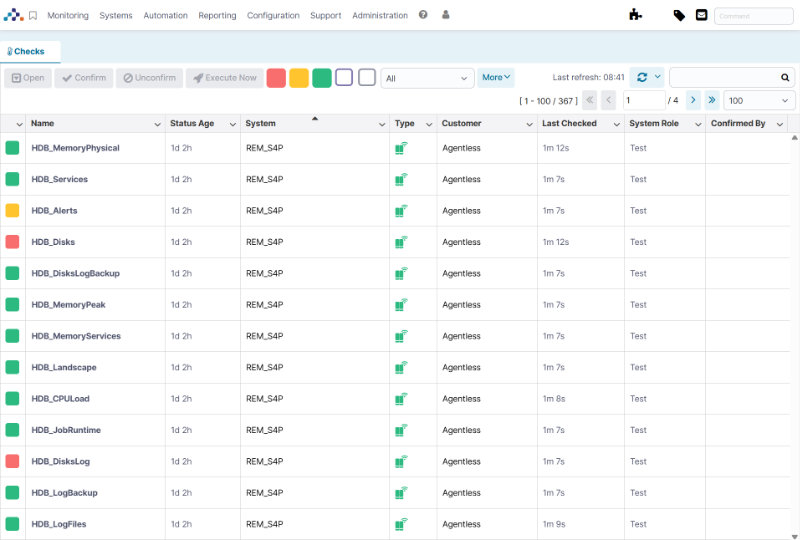The image size is (800, 540).
Task: Open refresh interval dropdown arrow
Action: coord(657,77)
